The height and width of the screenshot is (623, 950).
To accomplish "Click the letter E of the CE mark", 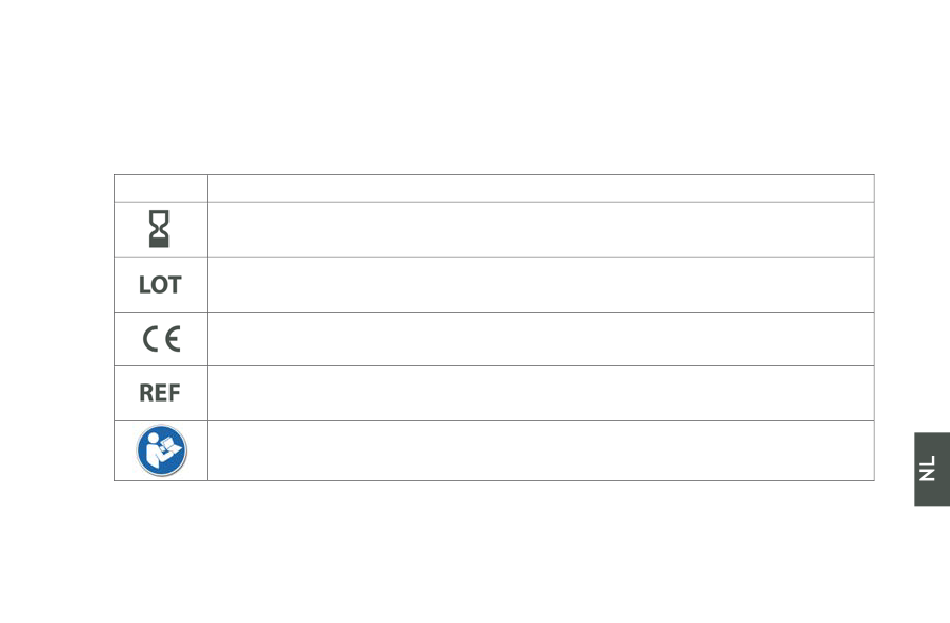I will (173, 339).
